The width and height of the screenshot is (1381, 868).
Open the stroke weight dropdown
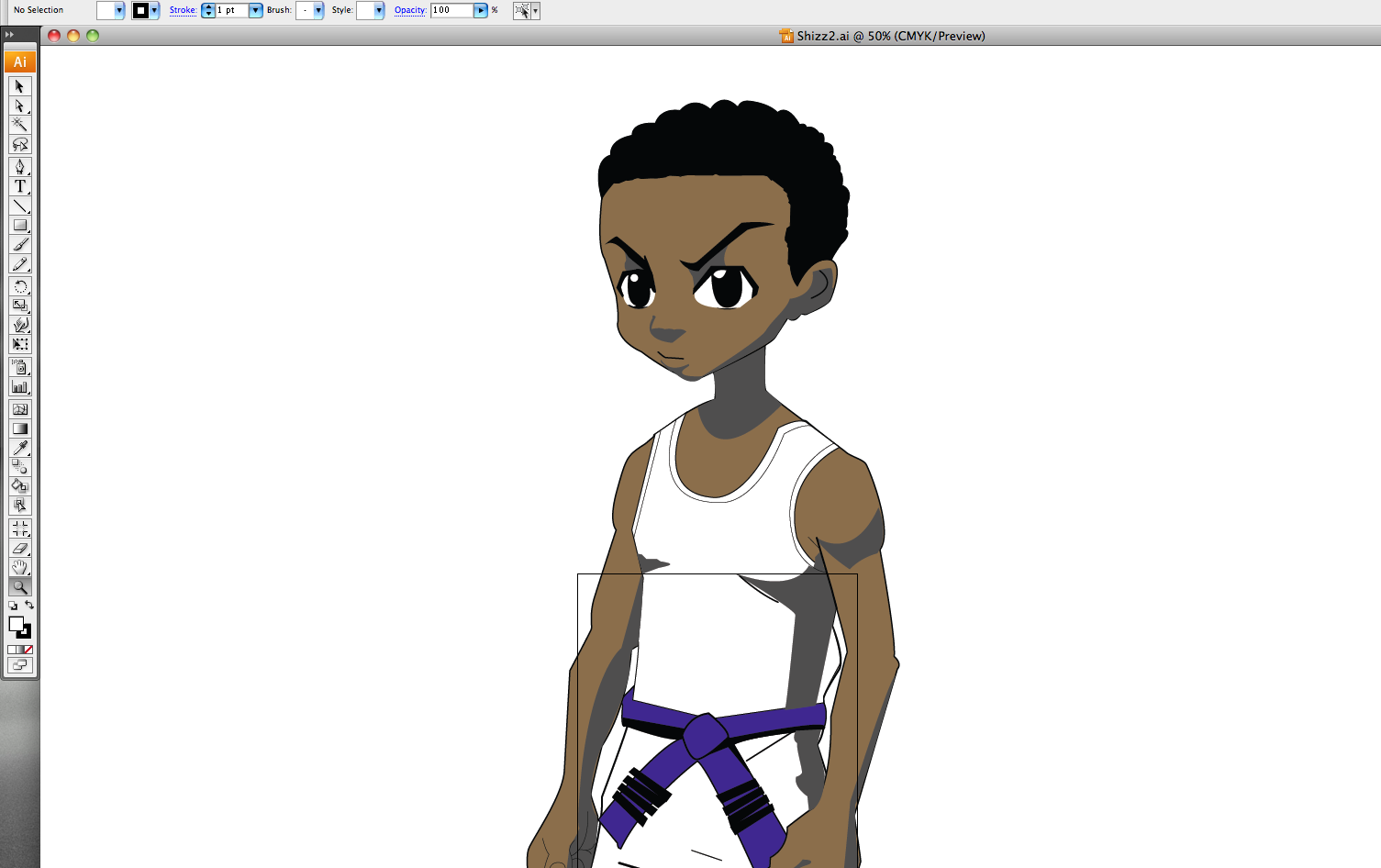point(255,10)
